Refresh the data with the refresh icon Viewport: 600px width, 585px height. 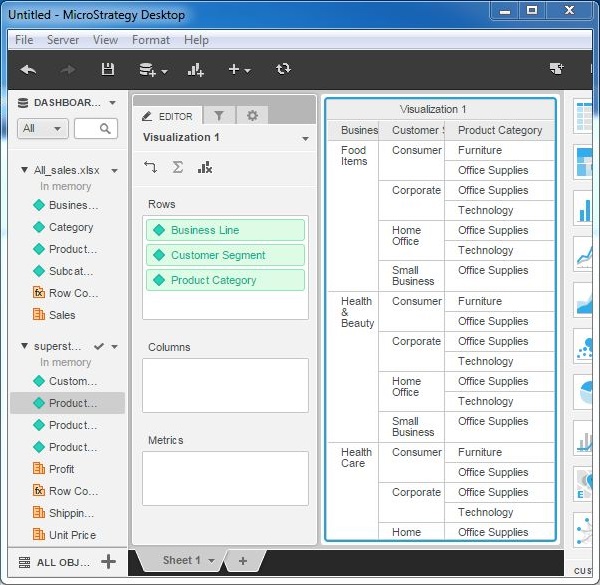pyautogui.click(x=283, y=69)
